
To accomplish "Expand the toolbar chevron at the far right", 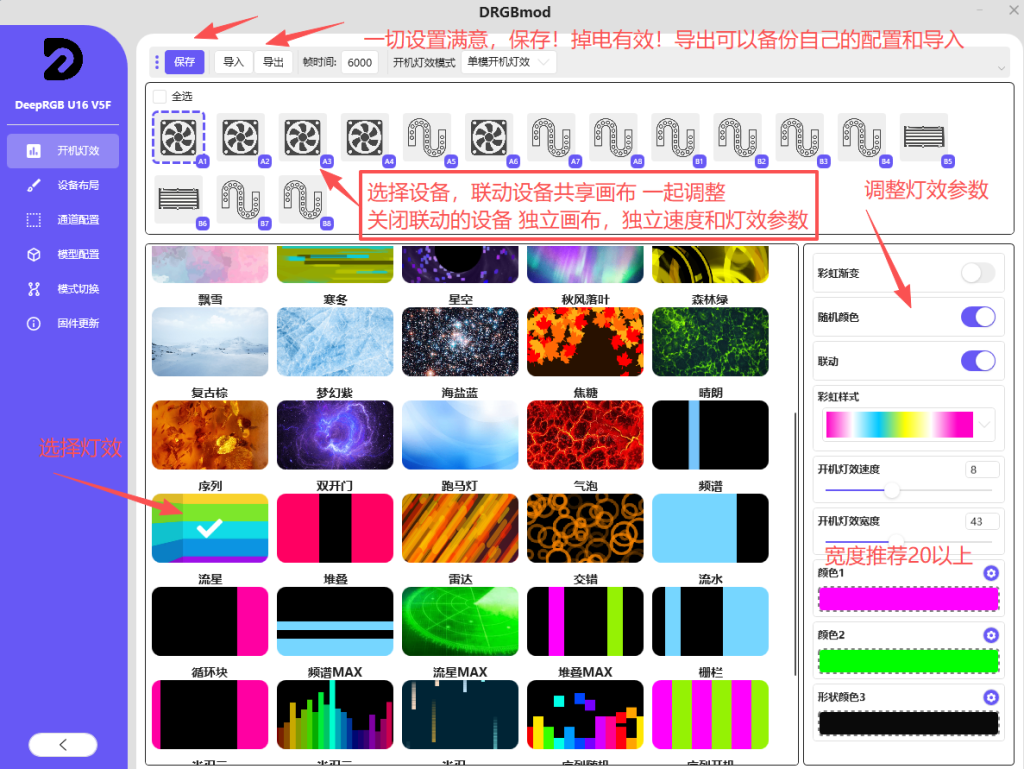I will pos(1002,68).
